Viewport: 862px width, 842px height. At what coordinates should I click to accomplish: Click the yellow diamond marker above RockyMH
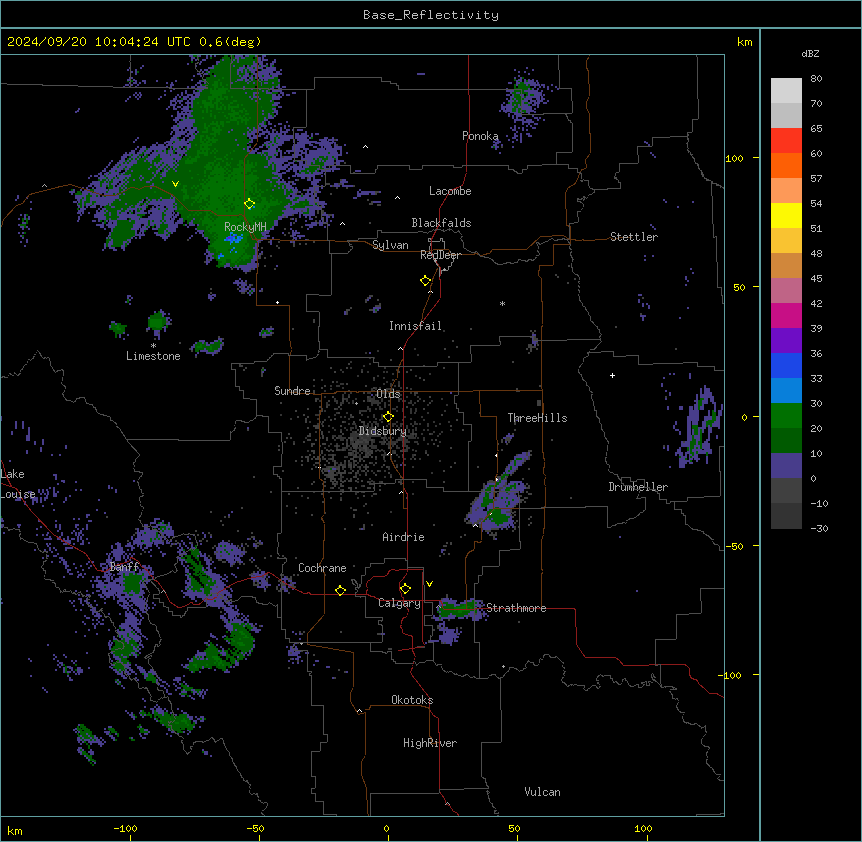(250, 204)
